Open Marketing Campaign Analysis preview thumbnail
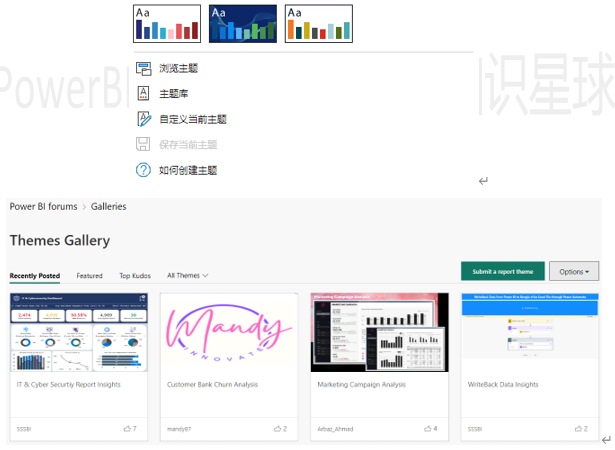Screen dimensions: 615x450 pos(380,332)
